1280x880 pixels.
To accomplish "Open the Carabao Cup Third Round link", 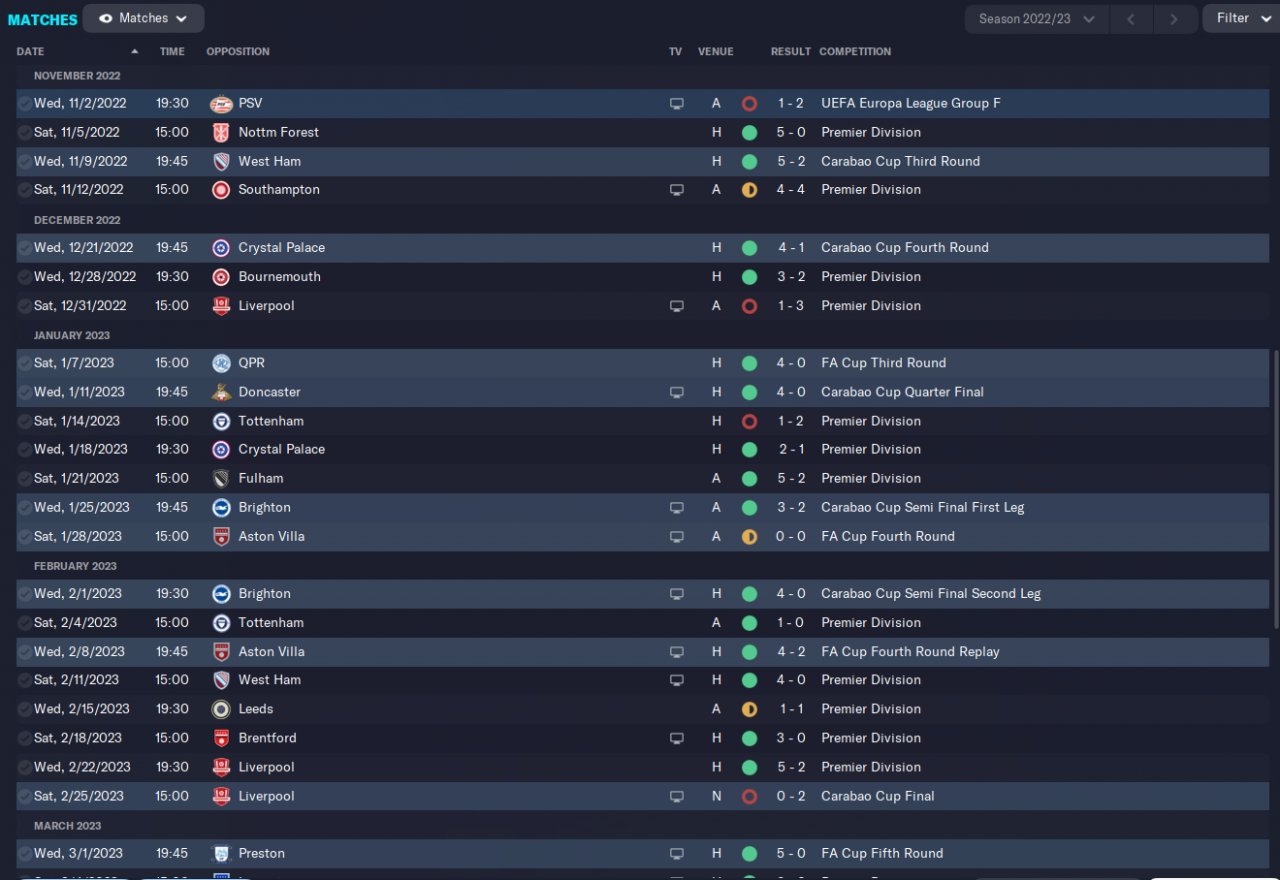I will [901, 161].
